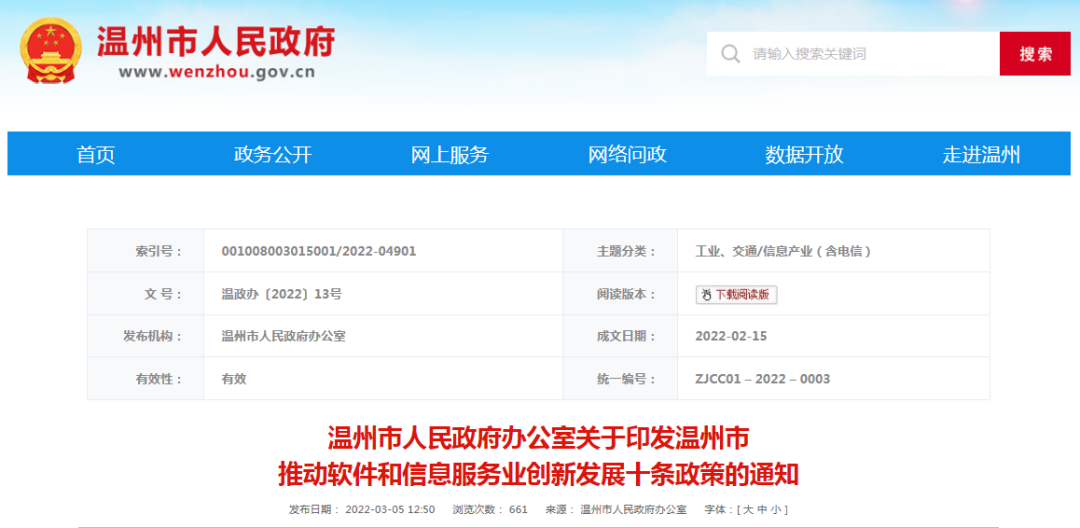The width and height of the screenshot is (1080, 528).
Task: Click the 主题分类 label cell
Action: pos(620,251)
